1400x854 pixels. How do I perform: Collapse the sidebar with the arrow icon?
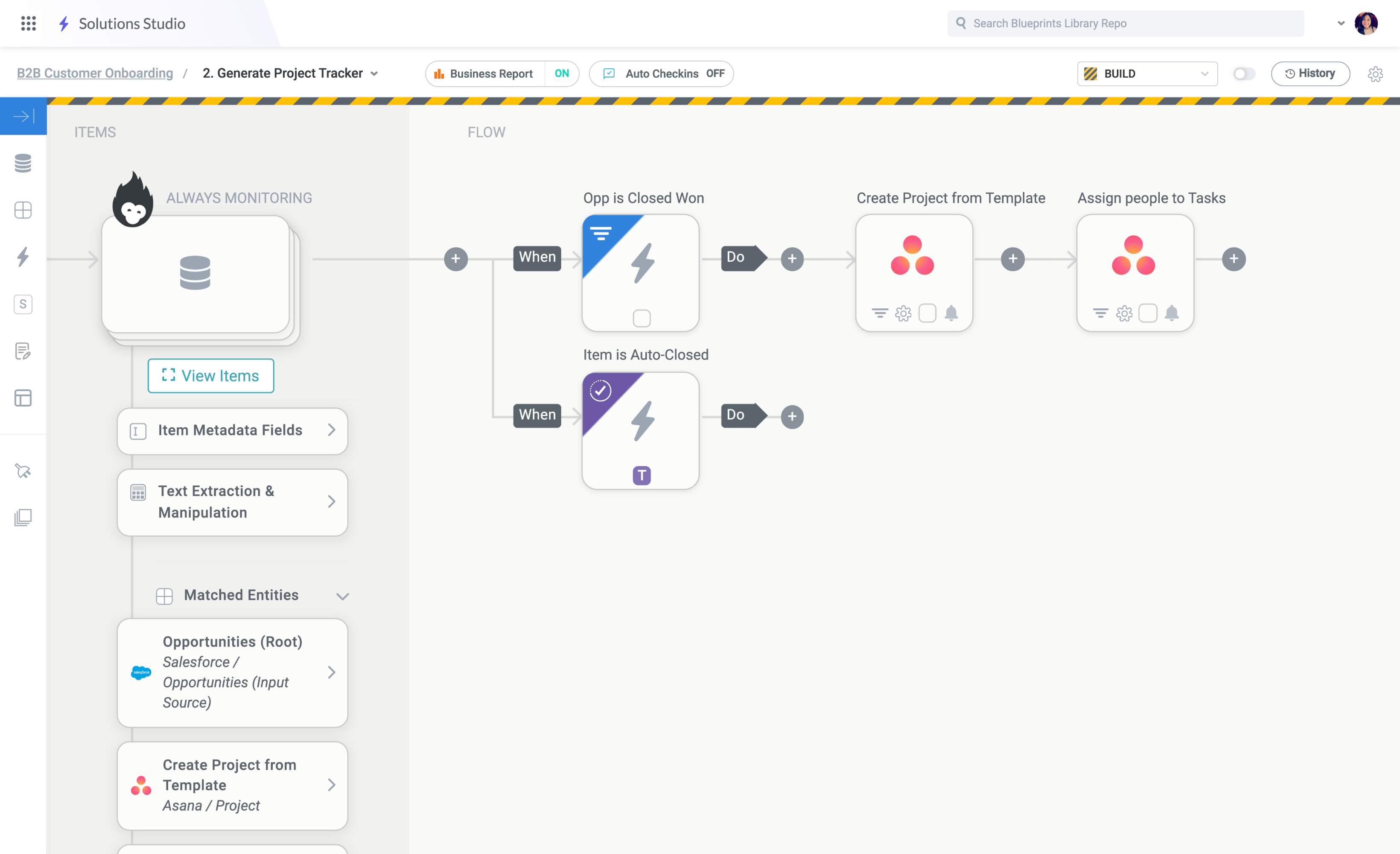point(23,117)
